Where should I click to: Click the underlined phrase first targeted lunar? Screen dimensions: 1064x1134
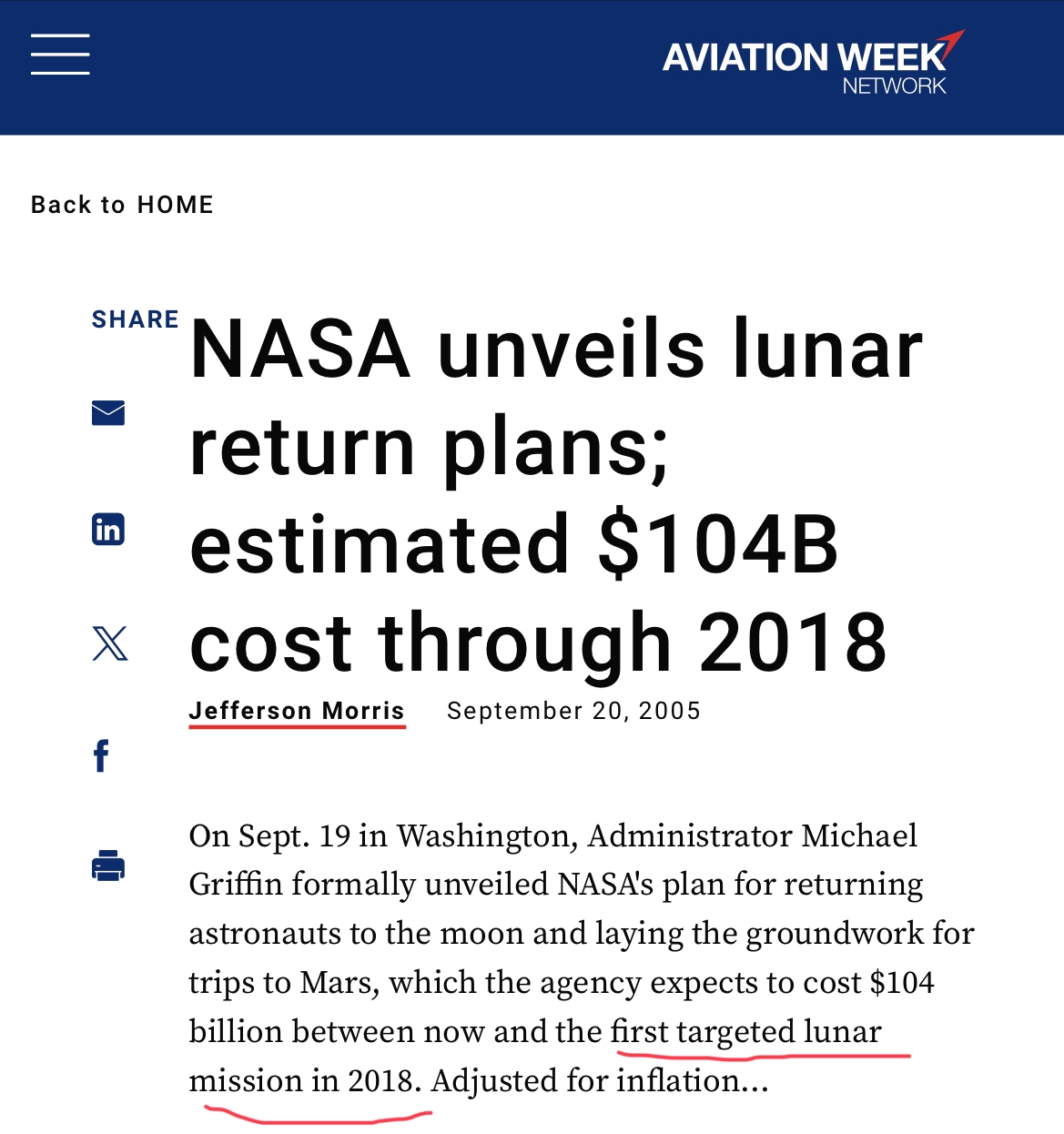tap(746, 1031)
